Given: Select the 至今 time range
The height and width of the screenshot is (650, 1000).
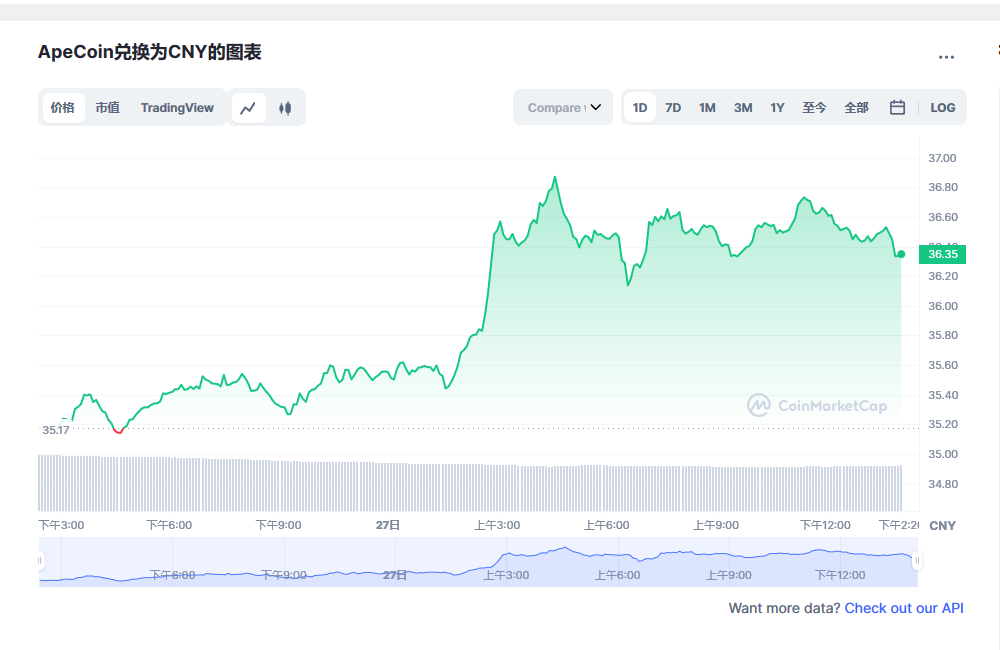Looking at the screenshot, I should click(814, 108).
